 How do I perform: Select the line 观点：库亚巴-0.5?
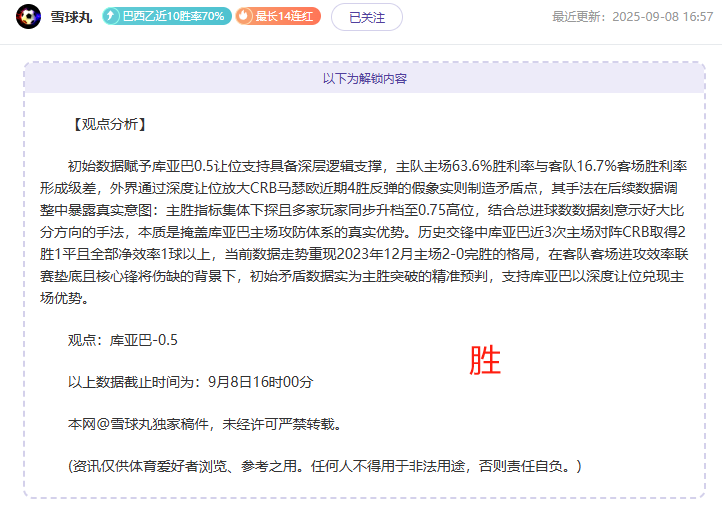click(x=122, y=340)
